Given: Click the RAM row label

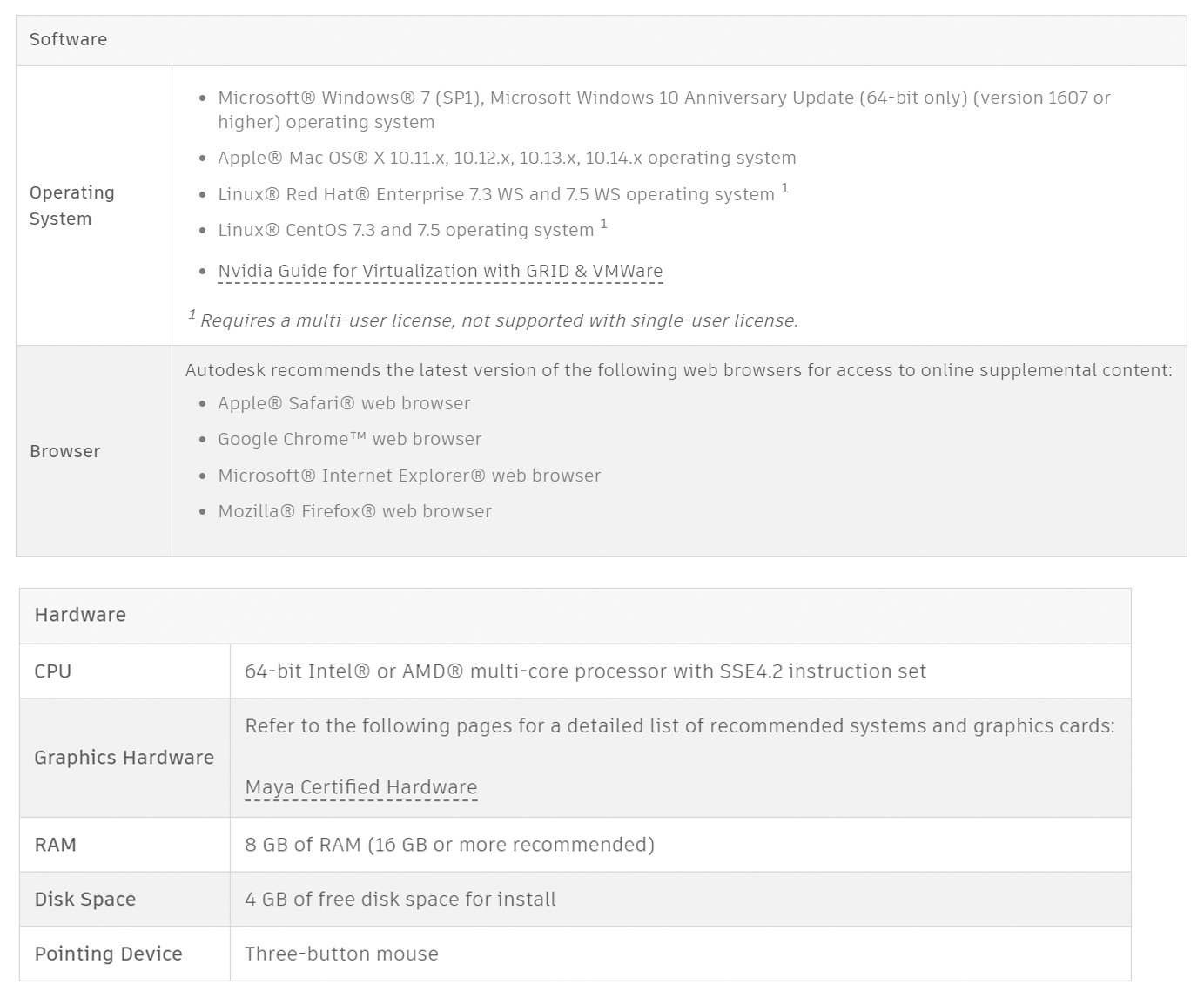Looking at the screenshot, I should coord(56,845).
